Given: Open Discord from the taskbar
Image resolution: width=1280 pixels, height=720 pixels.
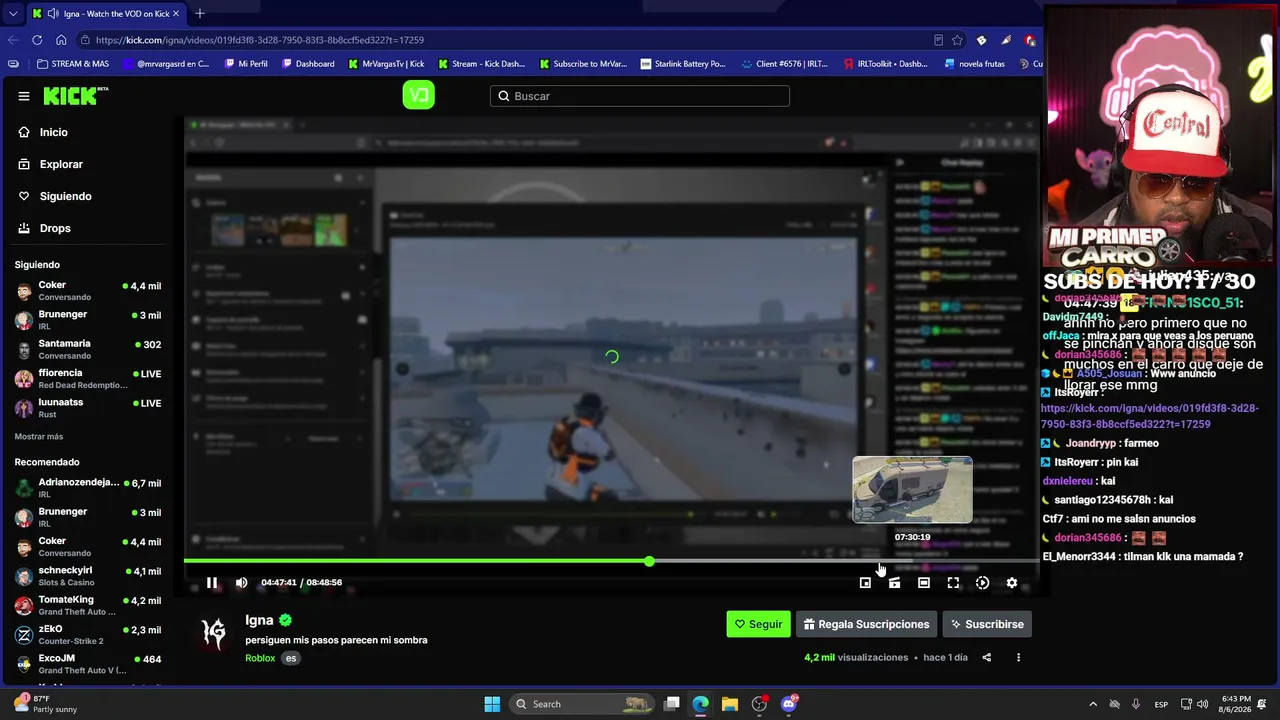Looking at the screenshot, I should click(x=789, y=704).
